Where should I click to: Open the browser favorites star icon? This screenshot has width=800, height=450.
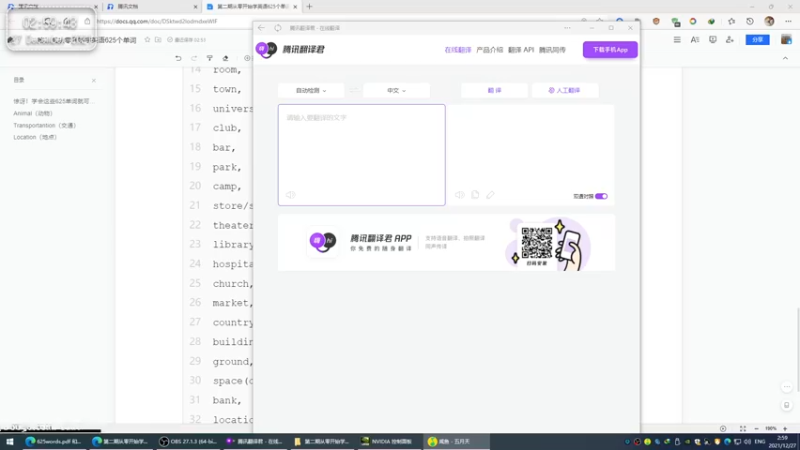tap(732, 21)
